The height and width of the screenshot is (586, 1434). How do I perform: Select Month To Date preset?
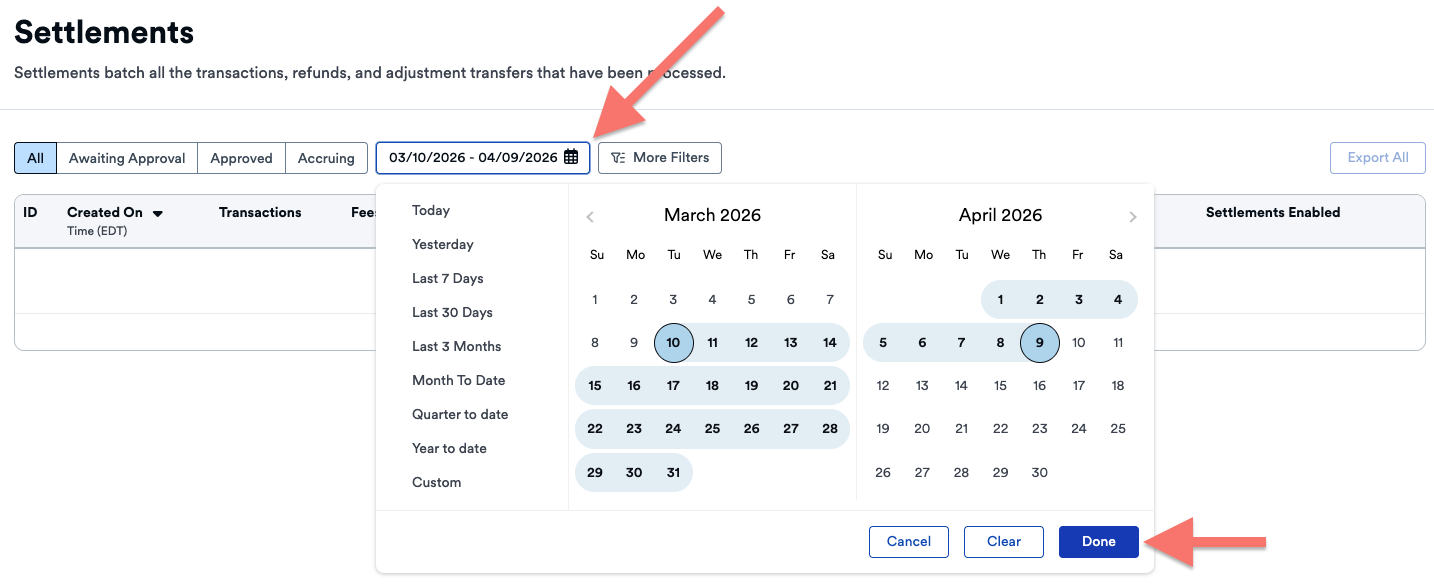coord(458,380)
